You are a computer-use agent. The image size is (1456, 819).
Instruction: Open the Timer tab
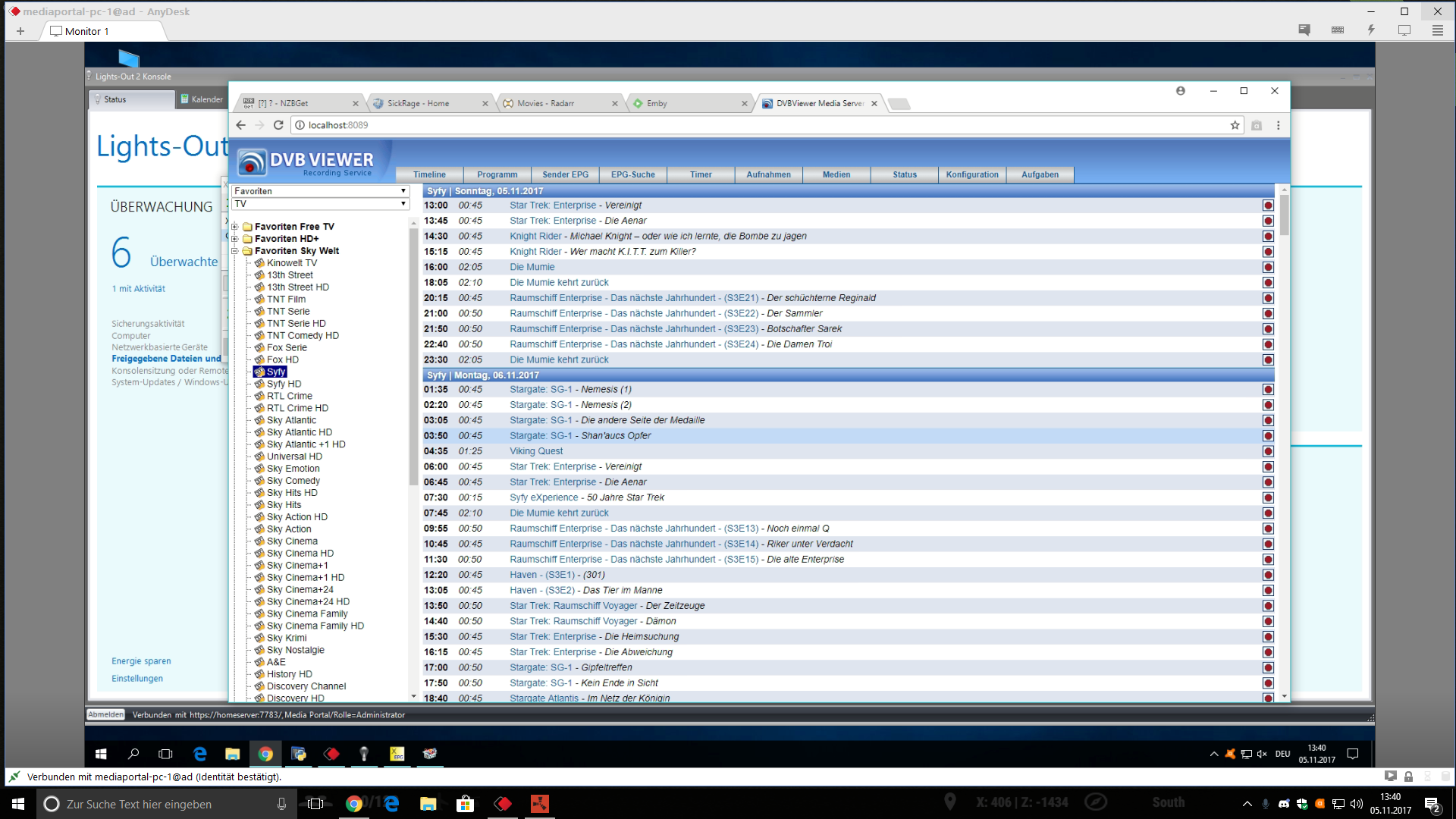pos(700,174)
